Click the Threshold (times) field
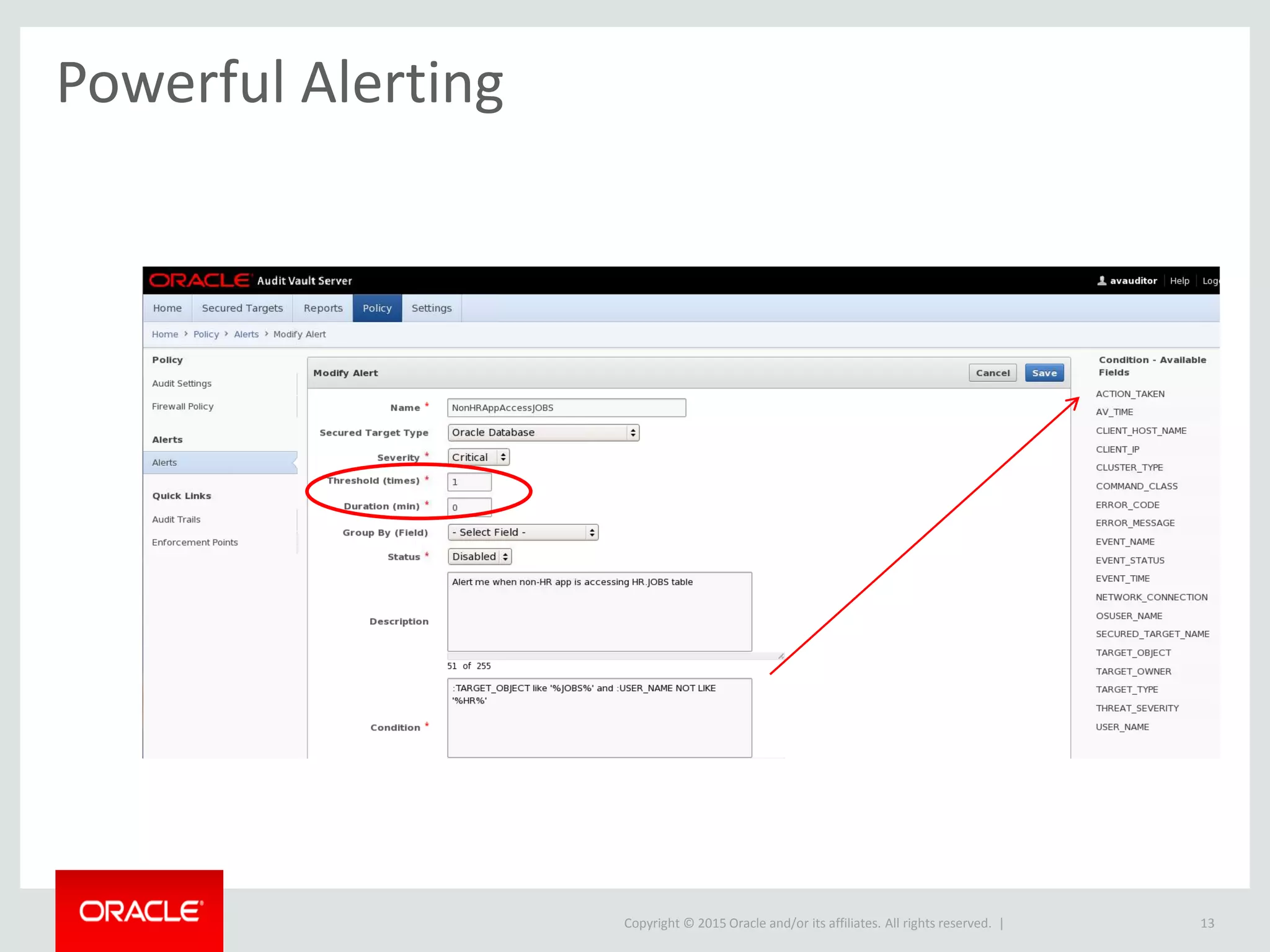 [x=469, y=482]
